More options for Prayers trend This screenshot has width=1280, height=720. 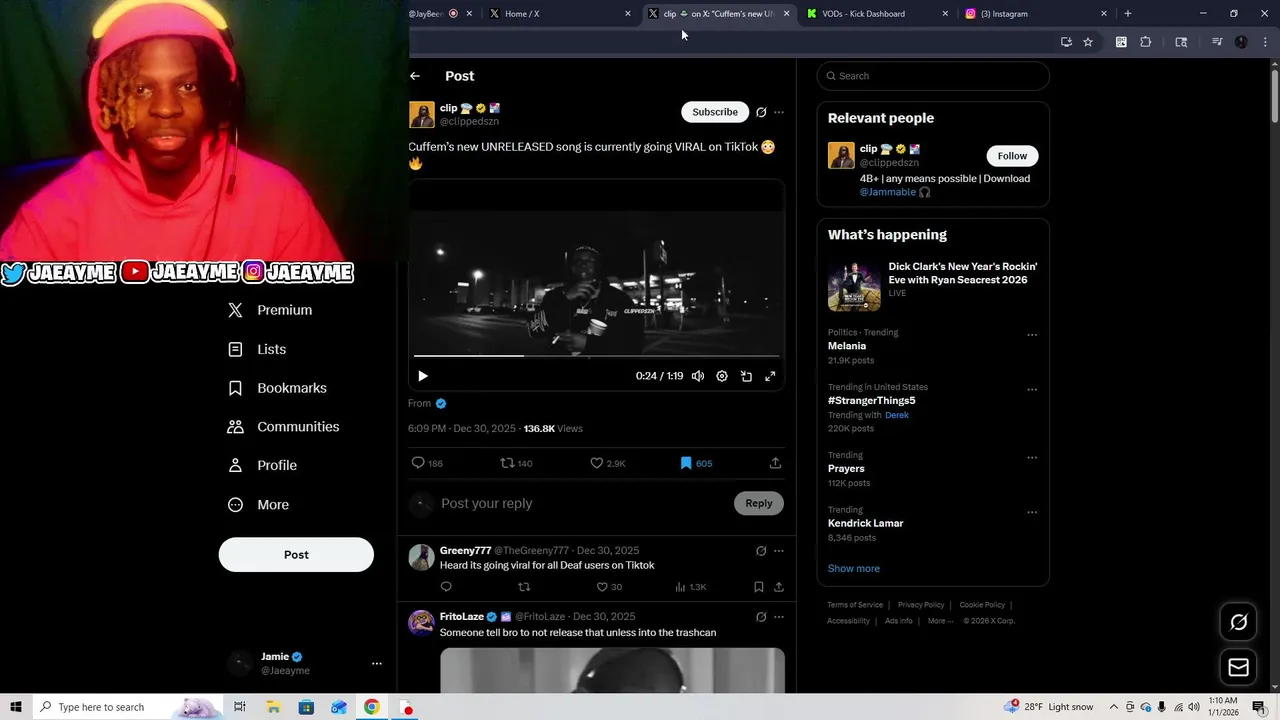(1032, 458)
